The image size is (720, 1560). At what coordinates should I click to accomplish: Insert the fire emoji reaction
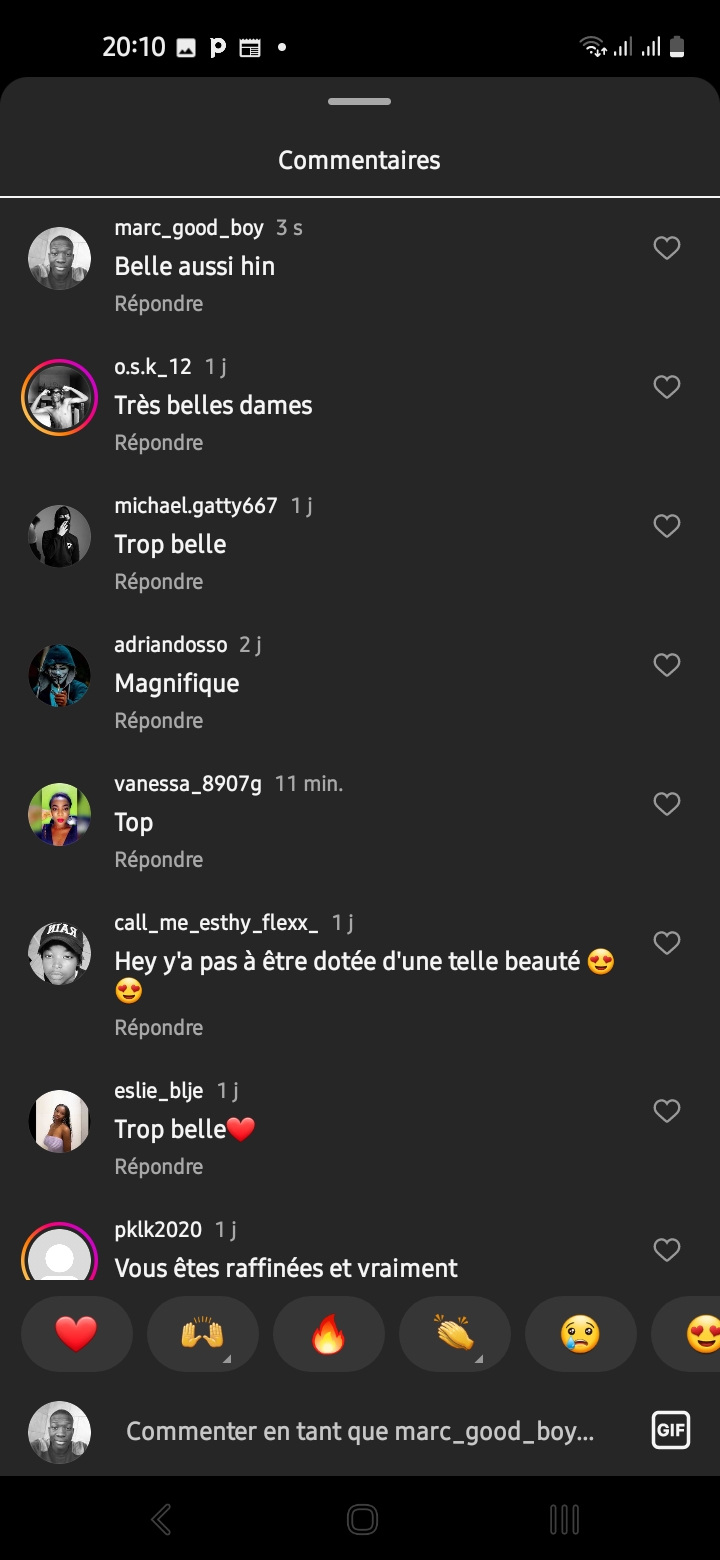click(x=328, y=1334)
